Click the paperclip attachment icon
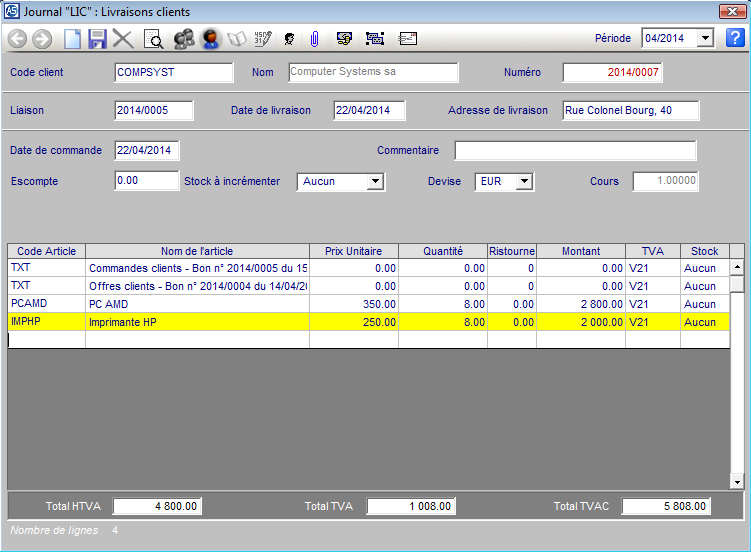The height and width of the screenshot is (552, 751). 313,39
